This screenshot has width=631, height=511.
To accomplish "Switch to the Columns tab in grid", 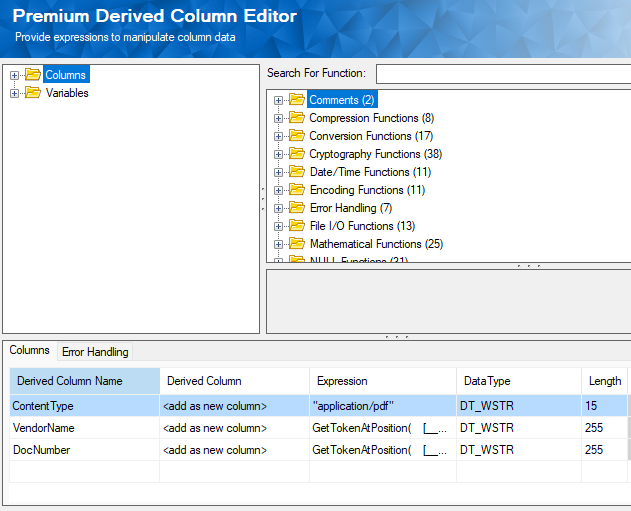I will pyautogui.click(x=29, y=350).
